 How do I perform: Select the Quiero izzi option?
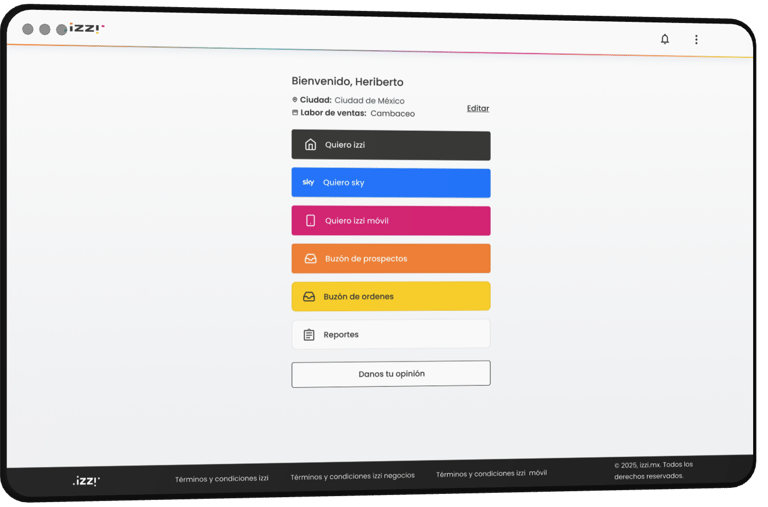(x=391, y=145)
